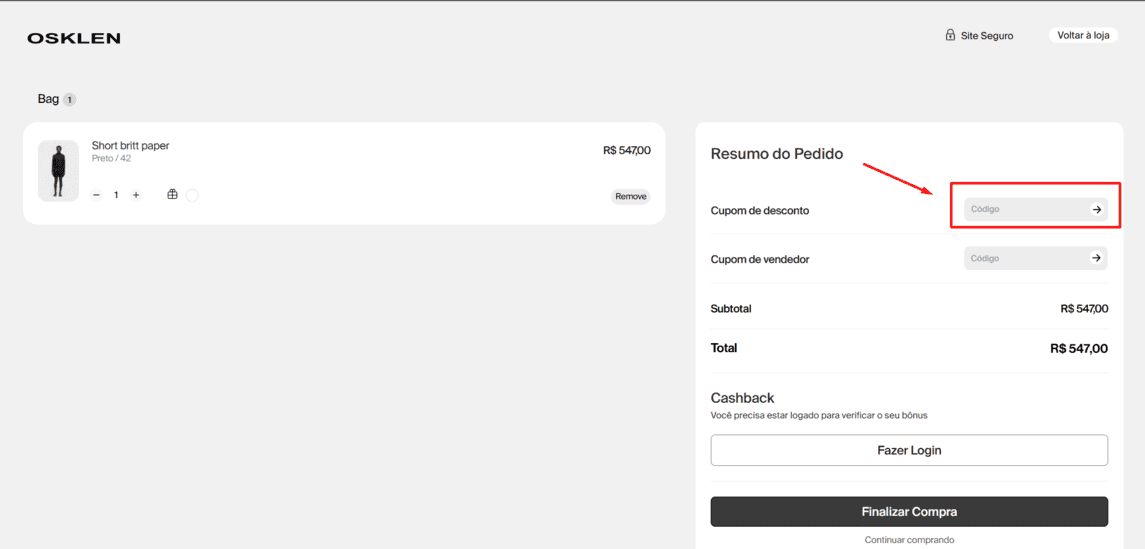Viewport: 1145px width, 549px height.
Task: Select the item quantity value
Action: (115, 195)
